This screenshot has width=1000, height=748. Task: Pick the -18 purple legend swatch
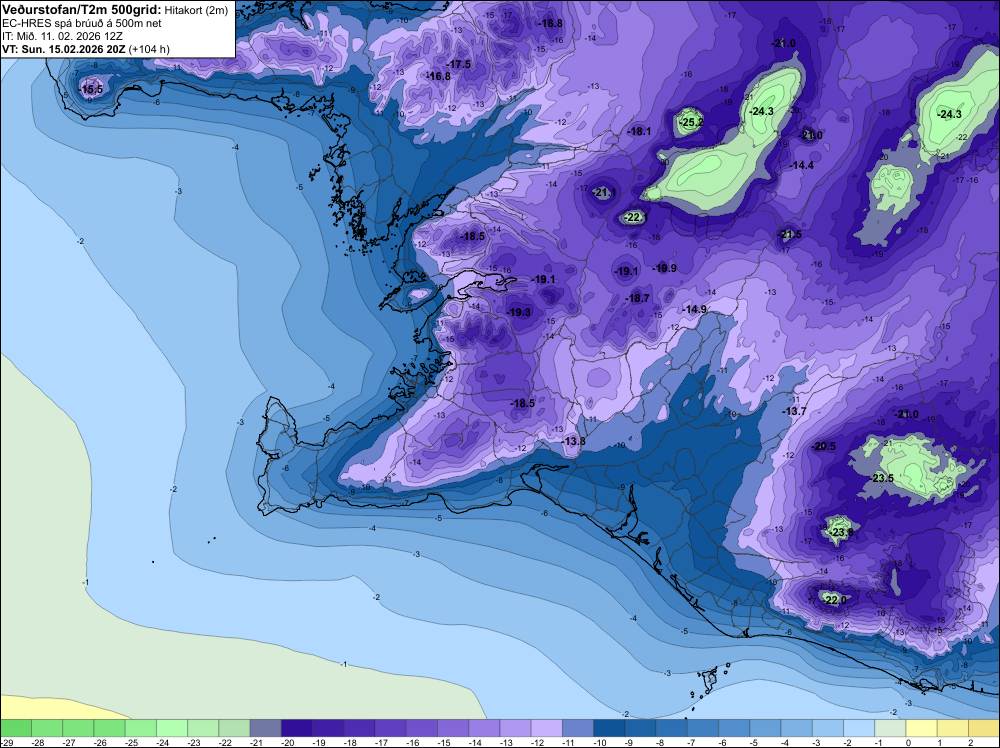tap(359, 728)
